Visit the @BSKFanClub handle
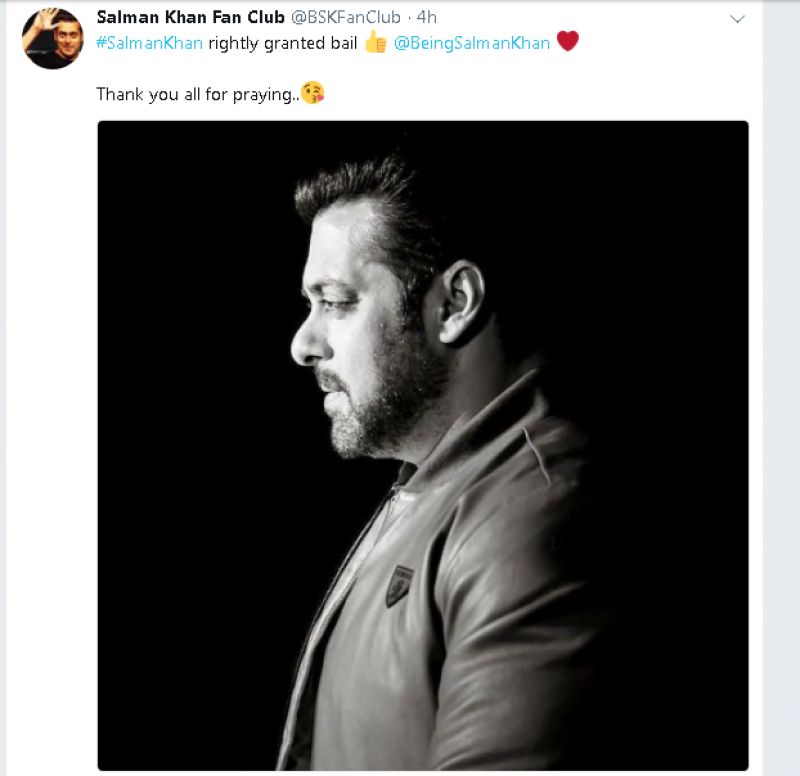The width and height of the screenshot is (800, 776). [346, 18]
